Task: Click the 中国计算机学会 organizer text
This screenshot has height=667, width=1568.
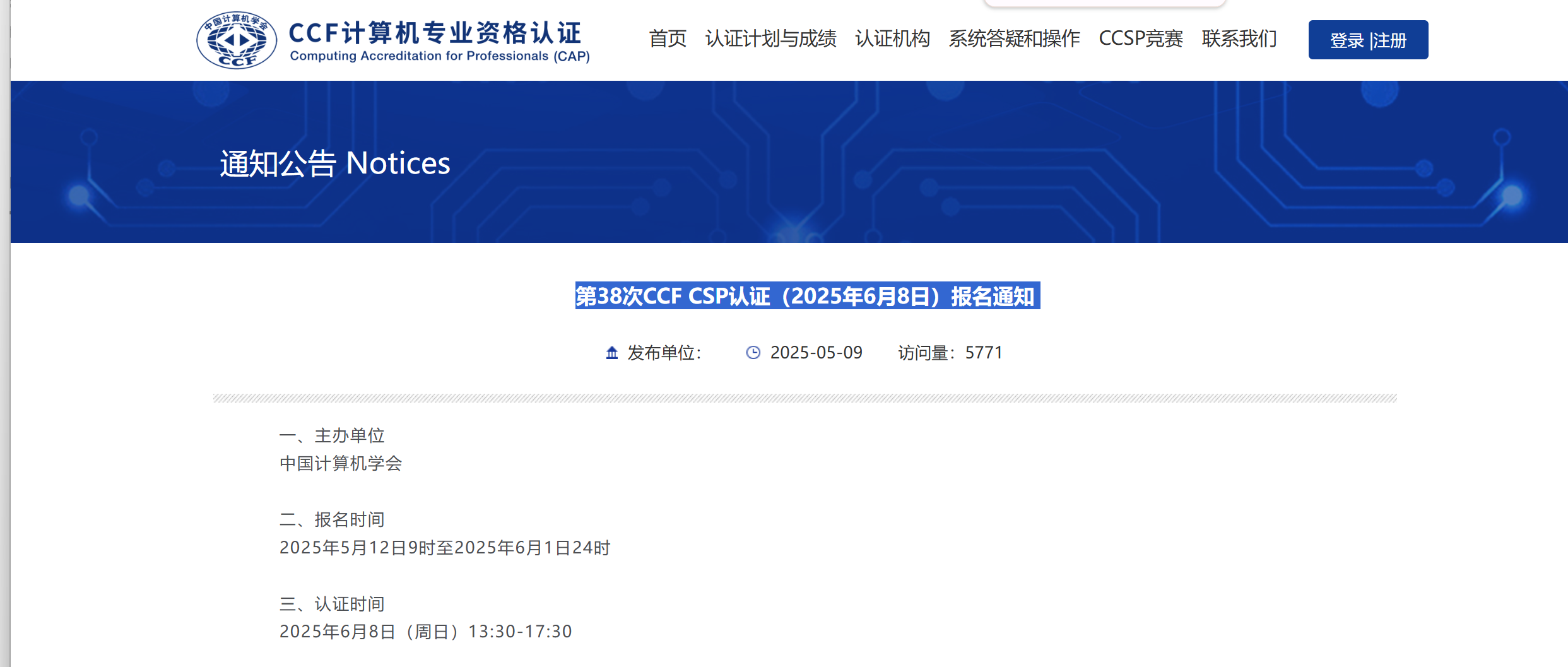Action: click(341, 464)
